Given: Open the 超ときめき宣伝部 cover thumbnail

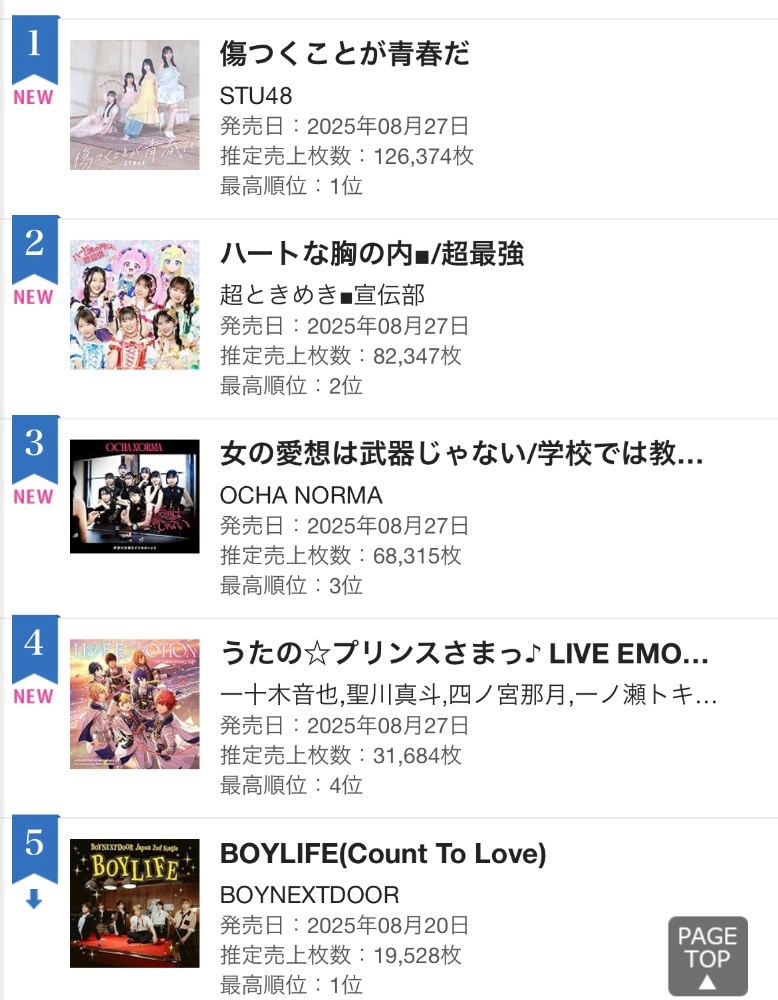Looking at the screenshot, I should point(135,305).
